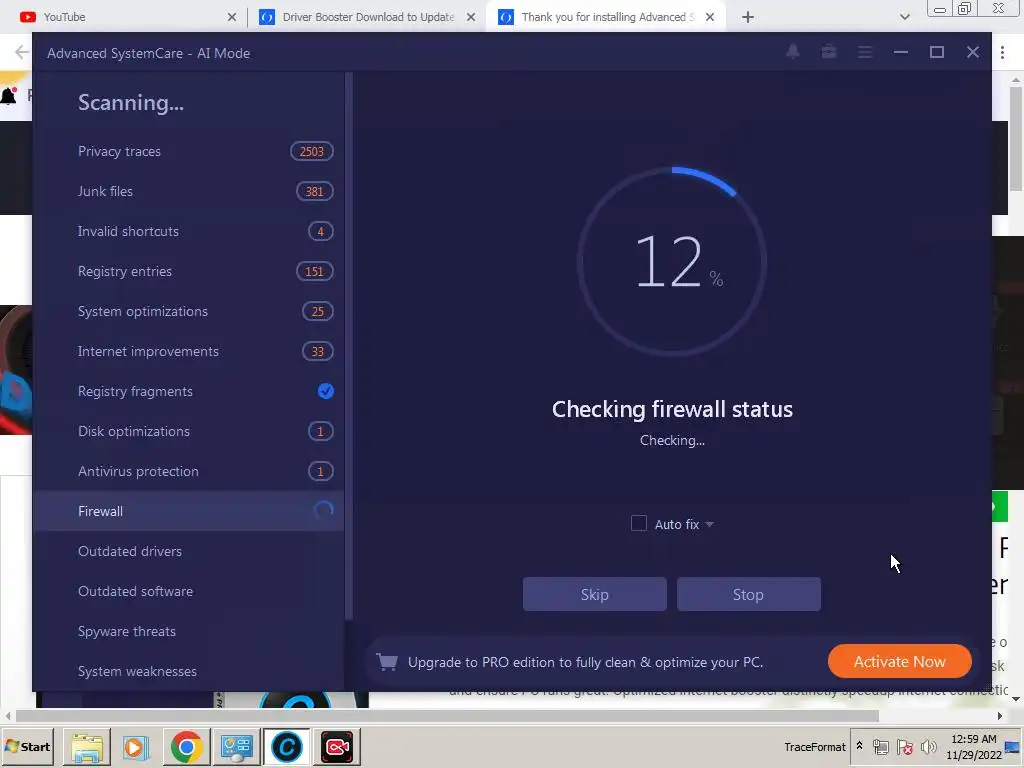Close the Thank you for installing tab
The image size is (1024, 768).
(710, 17)
